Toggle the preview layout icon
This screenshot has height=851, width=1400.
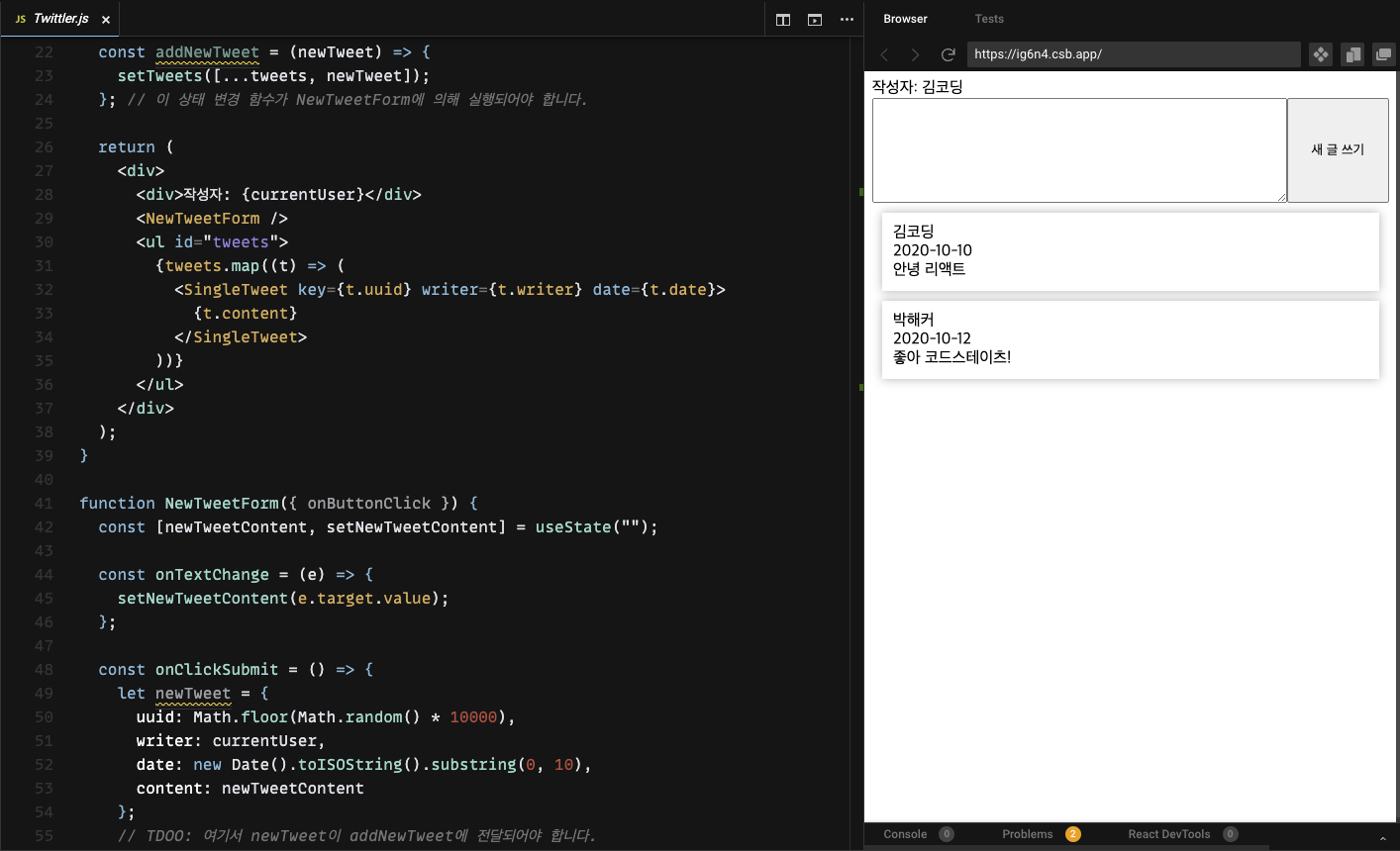point(815,20)
